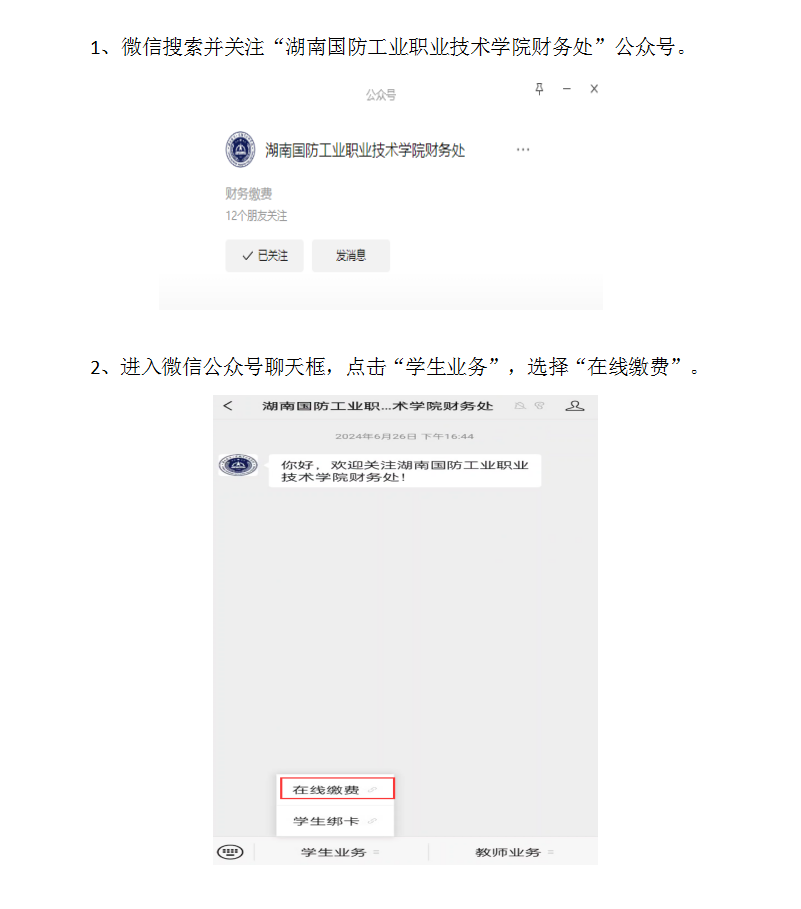801x909 pixels.
Task: Click the account name 湖南国防工业职业技术学院财务处
Action: tap(365, 150)
